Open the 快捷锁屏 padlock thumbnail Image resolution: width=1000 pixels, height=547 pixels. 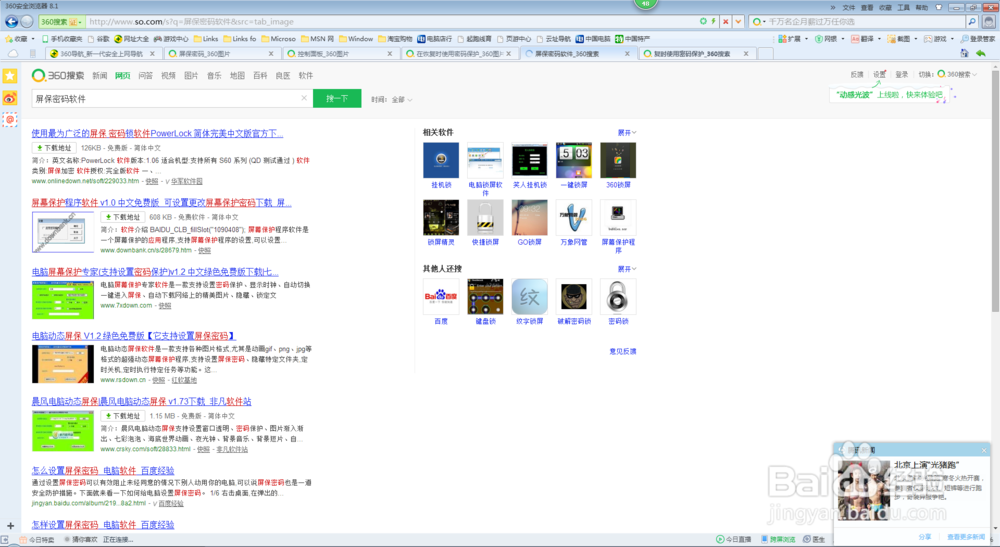(485, 217)
